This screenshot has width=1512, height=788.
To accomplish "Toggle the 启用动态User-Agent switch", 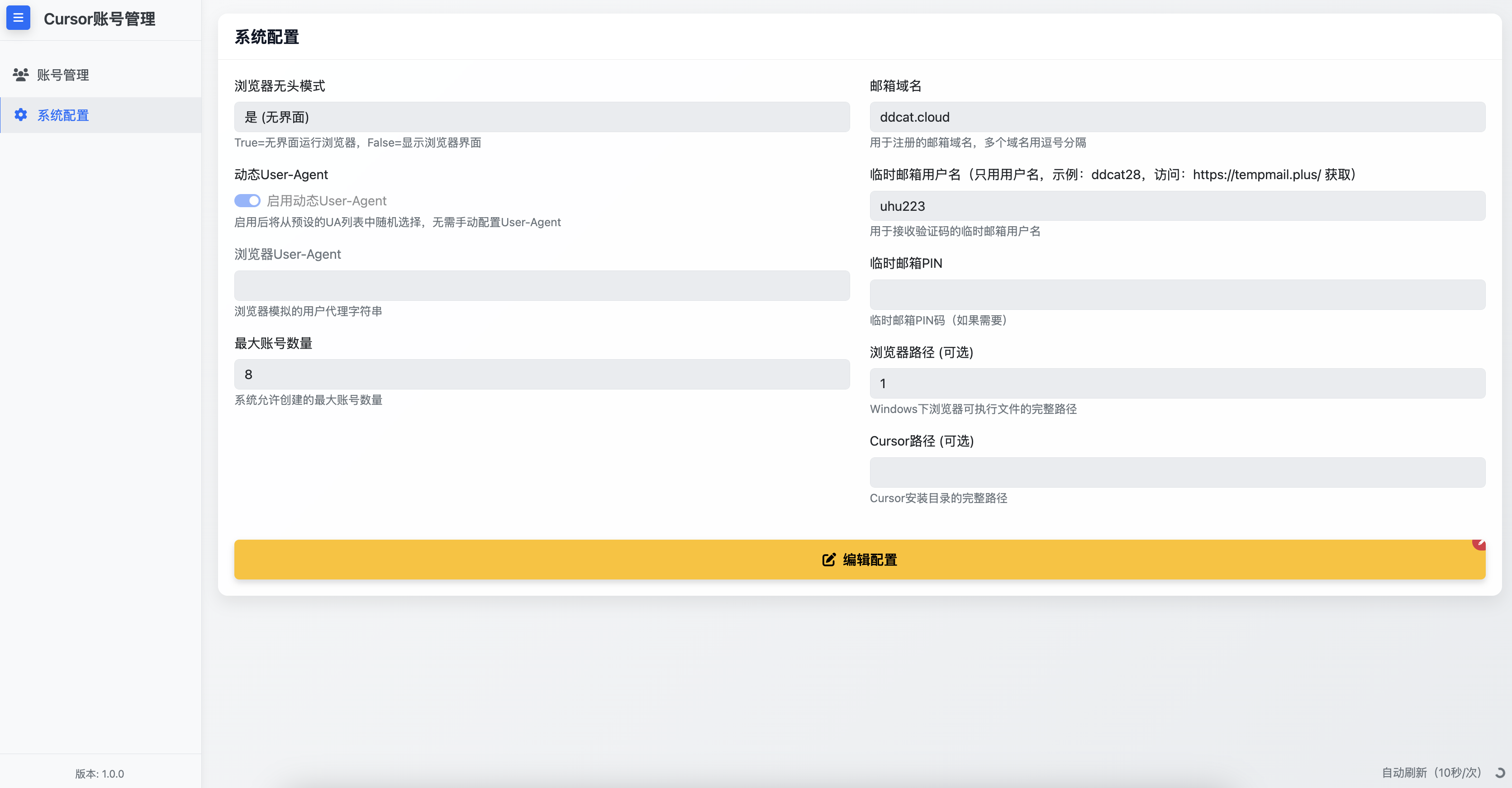I will click(247, 201).
